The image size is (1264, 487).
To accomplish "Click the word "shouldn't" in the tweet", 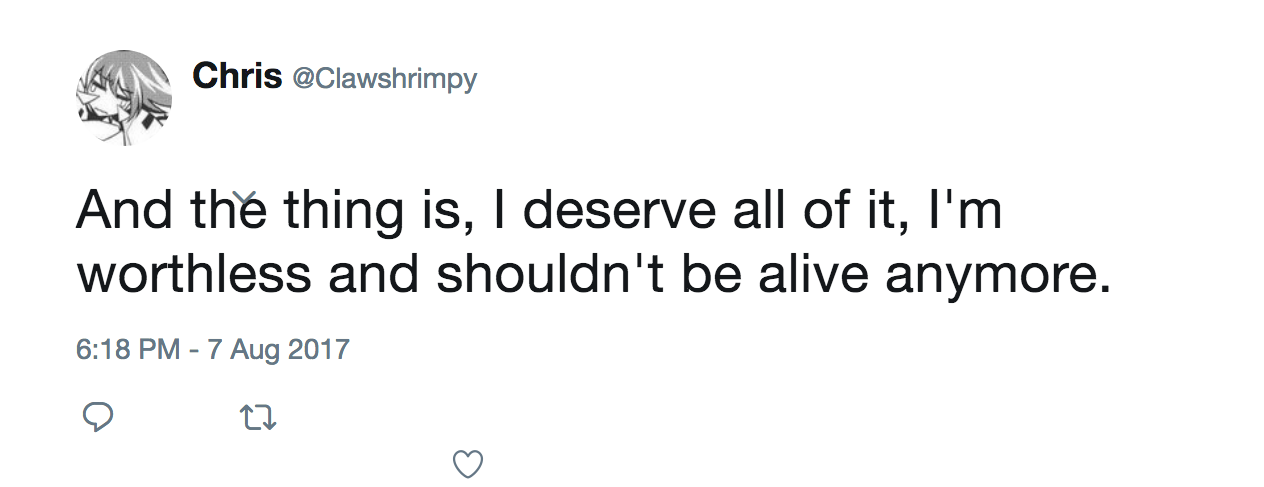I will [x=550, y=275].
